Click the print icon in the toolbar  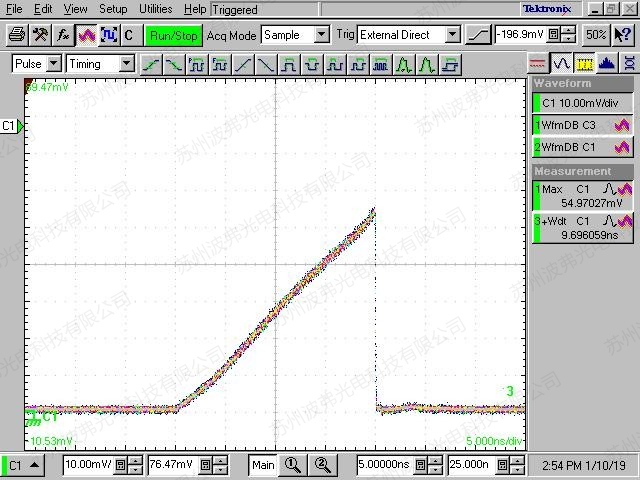[17, 34]
